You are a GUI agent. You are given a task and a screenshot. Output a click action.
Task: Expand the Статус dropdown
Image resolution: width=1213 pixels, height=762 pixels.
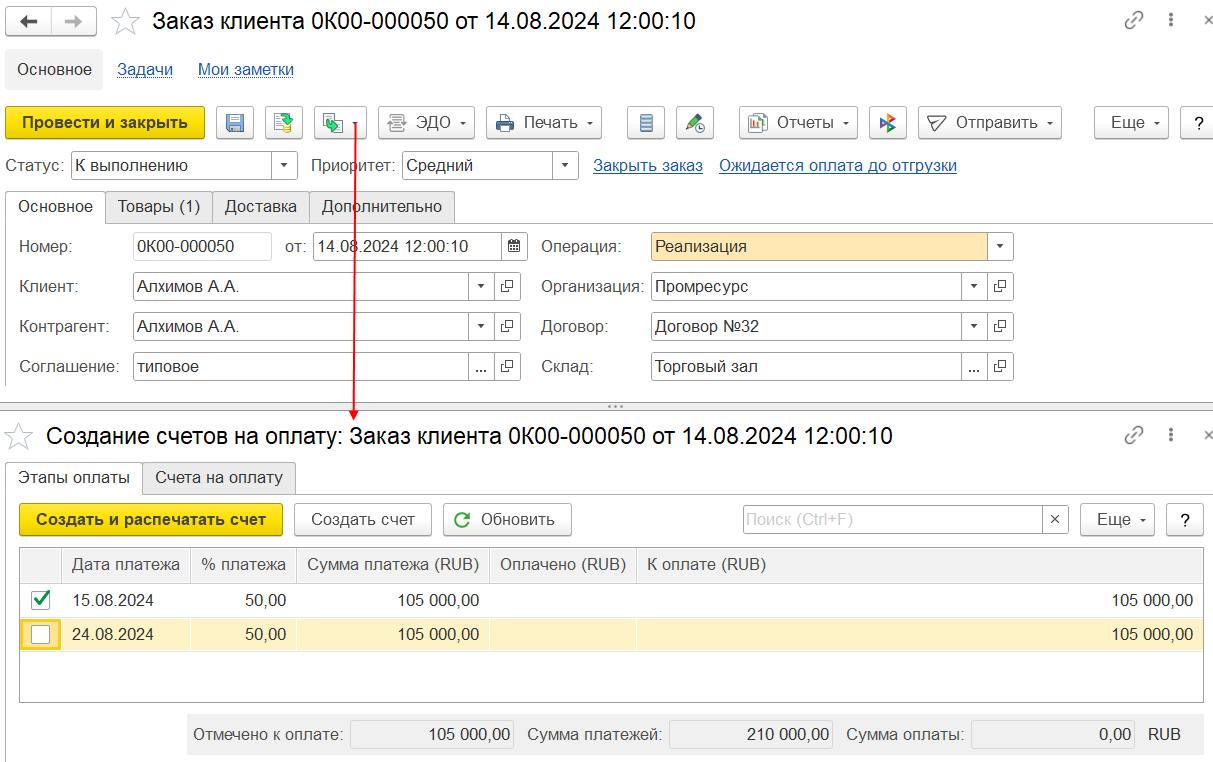coord(285,166)
